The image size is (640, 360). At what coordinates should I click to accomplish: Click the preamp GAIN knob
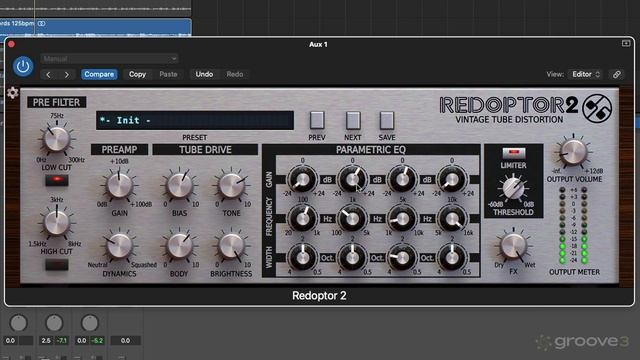119,185
